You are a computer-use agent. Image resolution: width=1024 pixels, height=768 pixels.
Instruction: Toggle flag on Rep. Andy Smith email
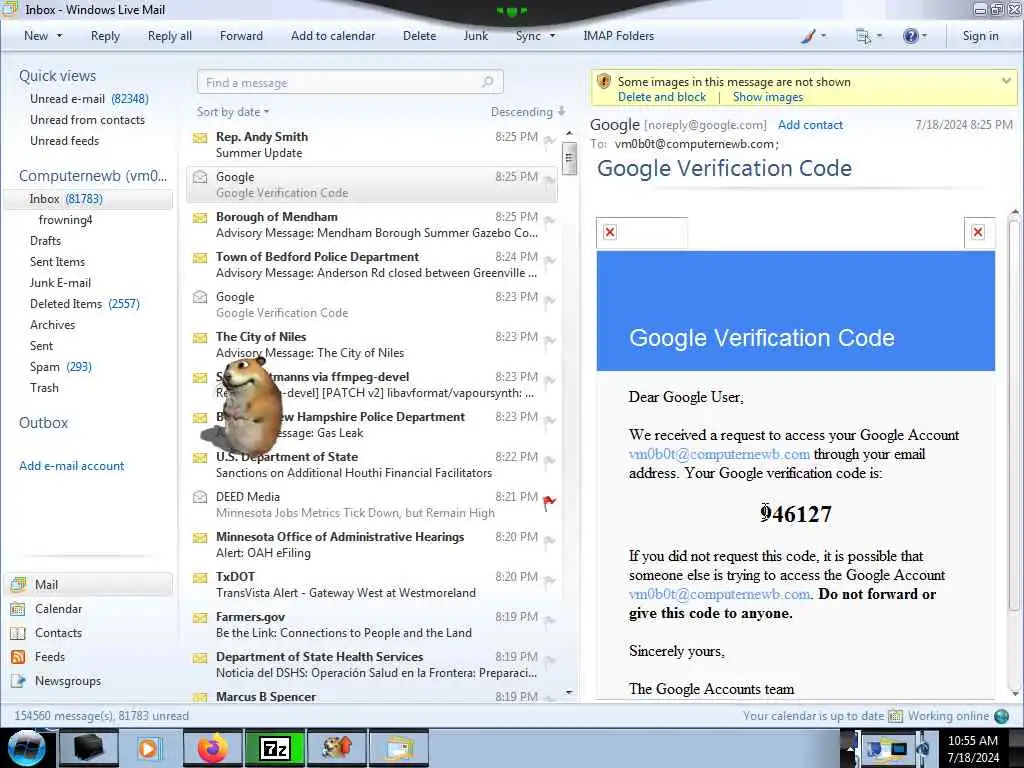pyautogui.click(x=549, y=140)
